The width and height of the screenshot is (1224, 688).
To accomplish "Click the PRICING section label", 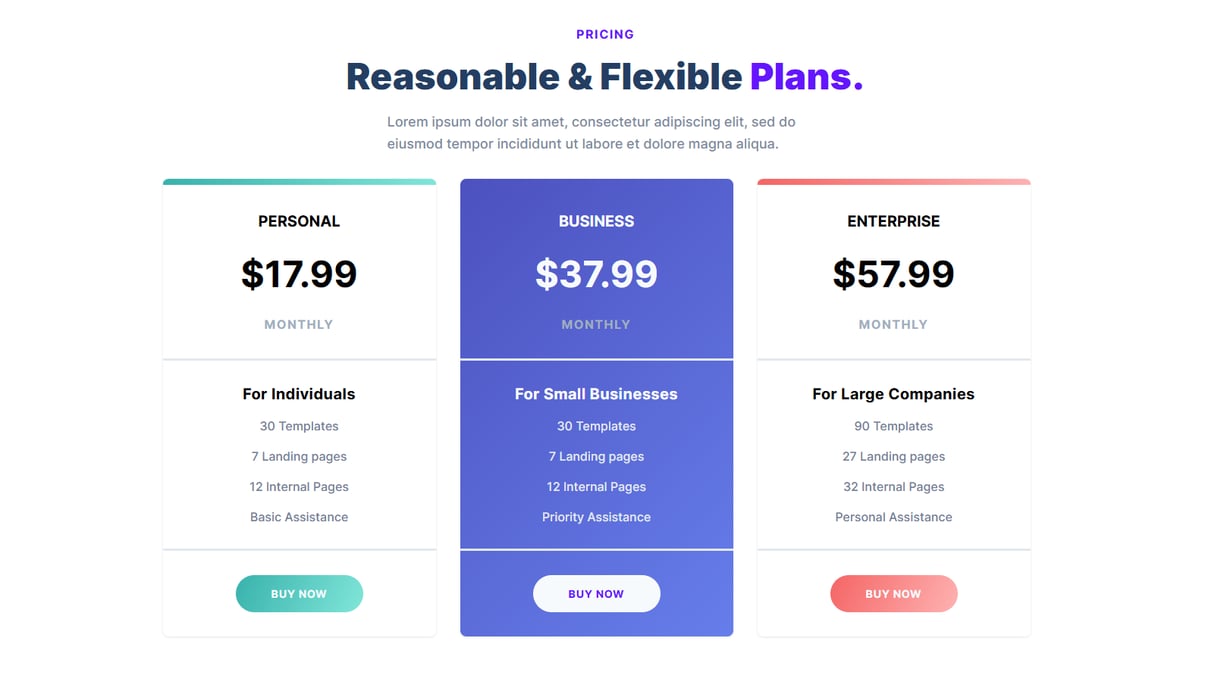I will click(x=605, y=34).
